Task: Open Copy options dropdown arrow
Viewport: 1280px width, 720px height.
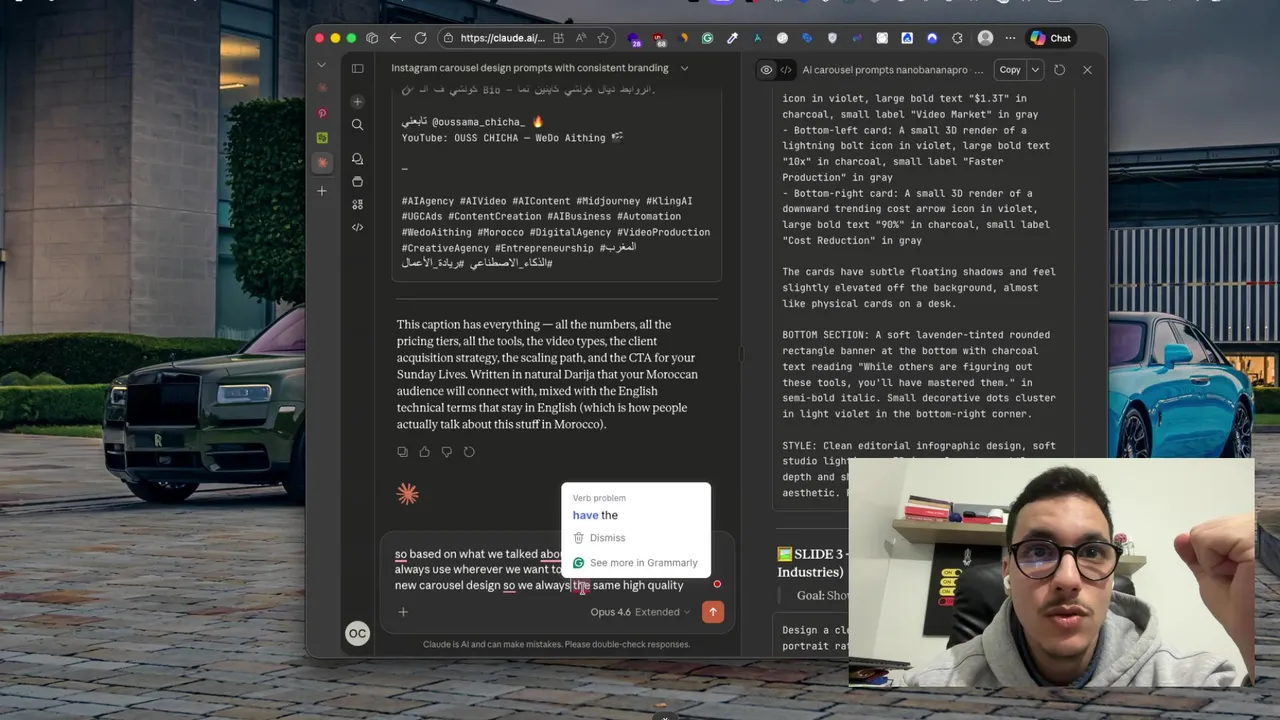Action: [x=1035, y=70]
